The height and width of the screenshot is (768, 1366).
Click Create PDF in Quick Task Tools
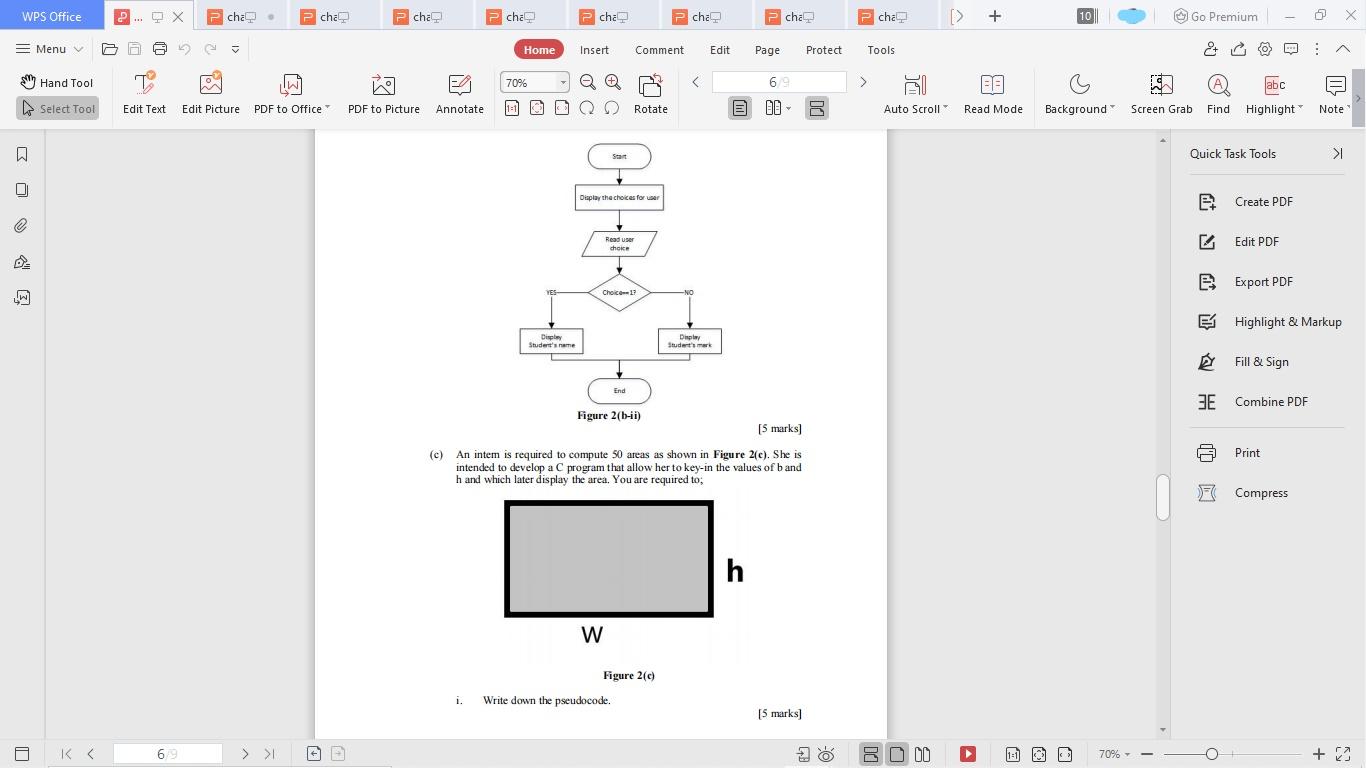tap(1263, 201)
